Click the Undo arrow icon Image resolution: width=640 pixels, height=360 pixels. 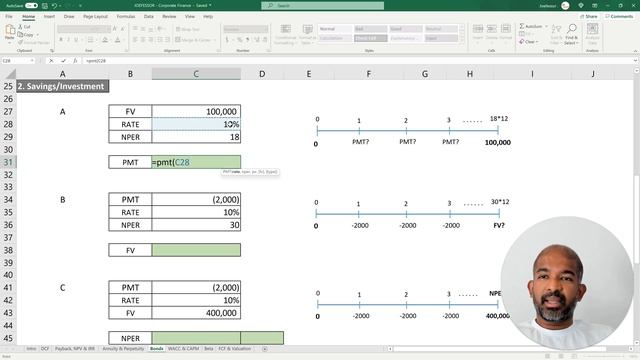[x=54, y=6]
